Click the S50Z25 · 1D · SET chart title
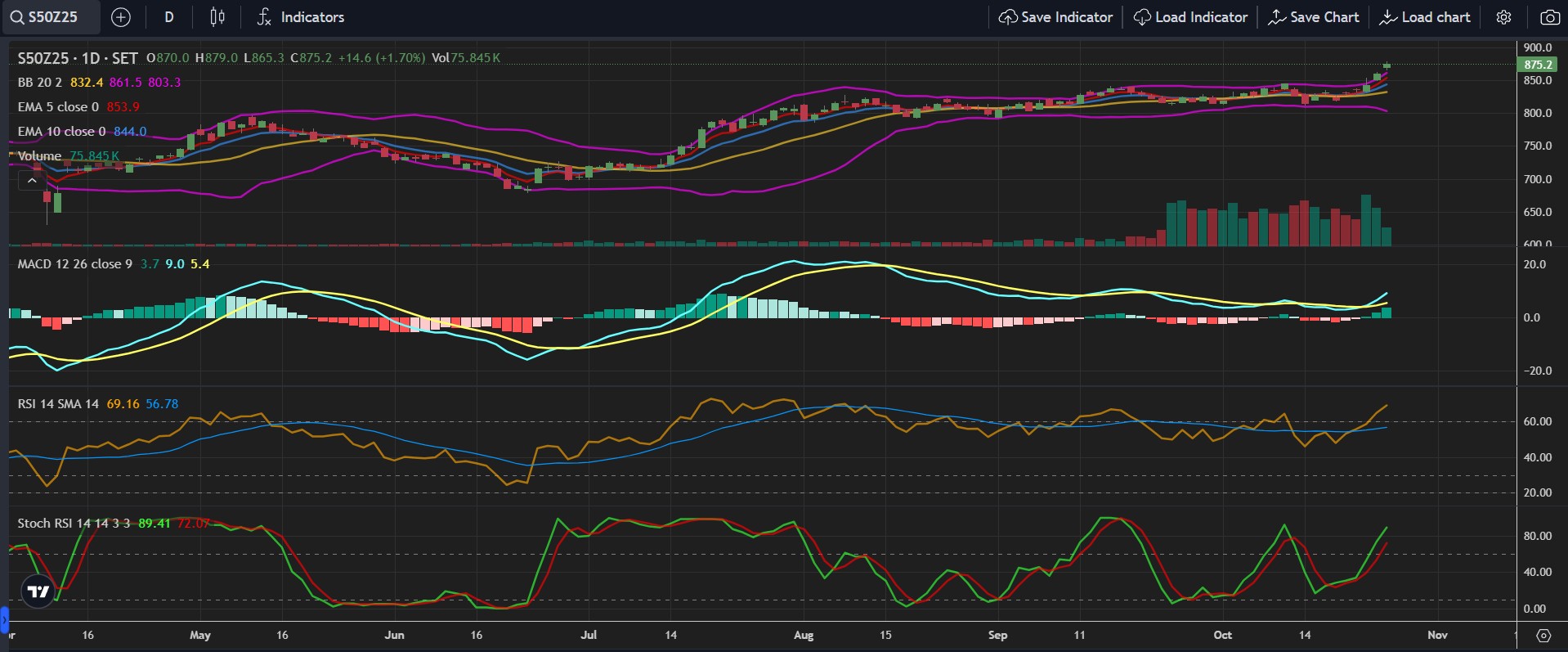 coord(78,58)
